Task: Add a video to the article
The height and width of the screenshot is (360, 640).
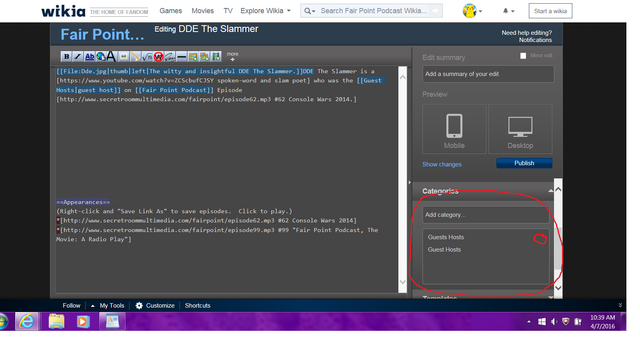Action: click(216, 57)
